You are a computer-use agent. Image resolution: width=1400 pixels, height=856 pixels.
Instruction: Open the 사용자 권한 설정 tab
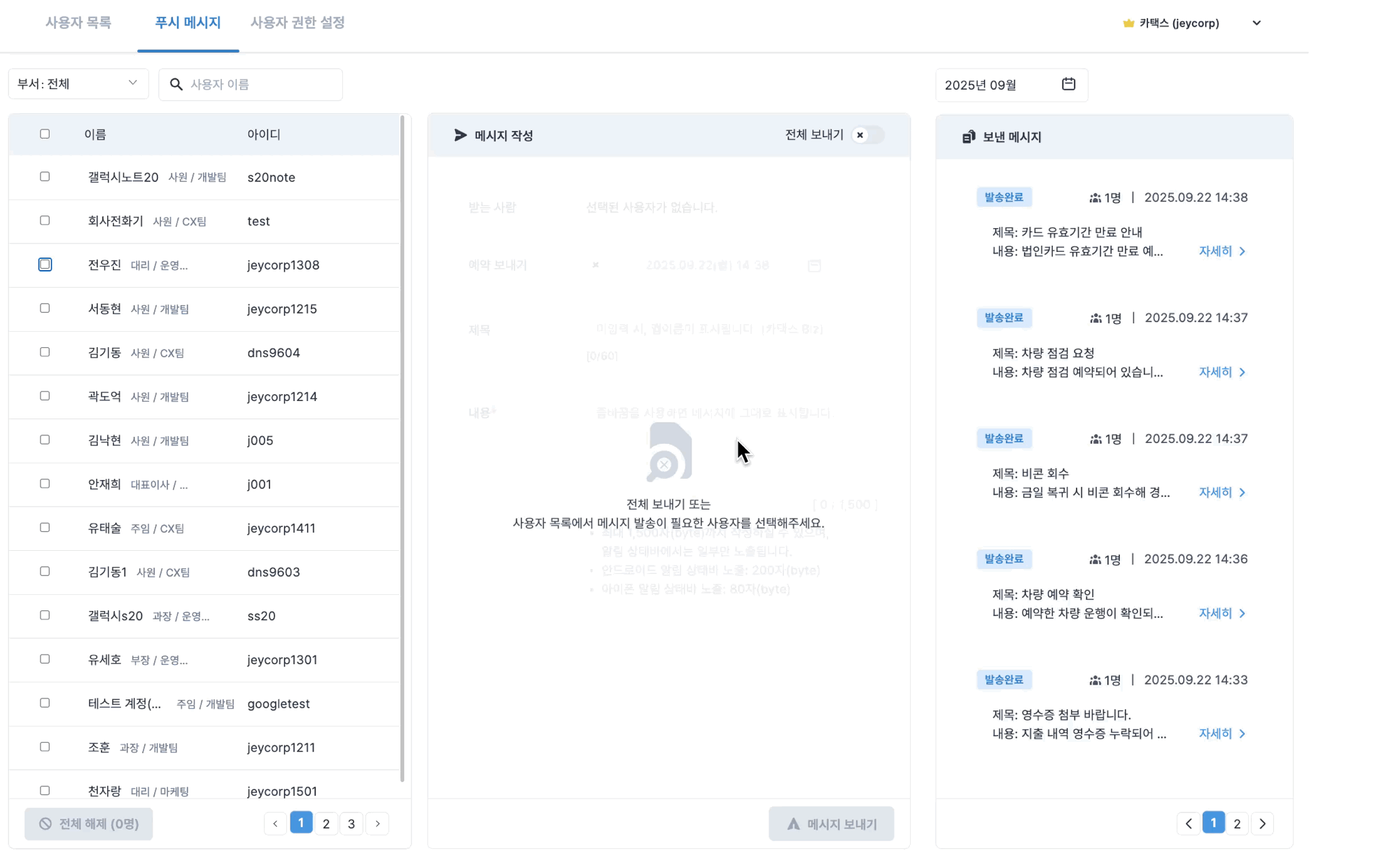[x=297, y=22]
